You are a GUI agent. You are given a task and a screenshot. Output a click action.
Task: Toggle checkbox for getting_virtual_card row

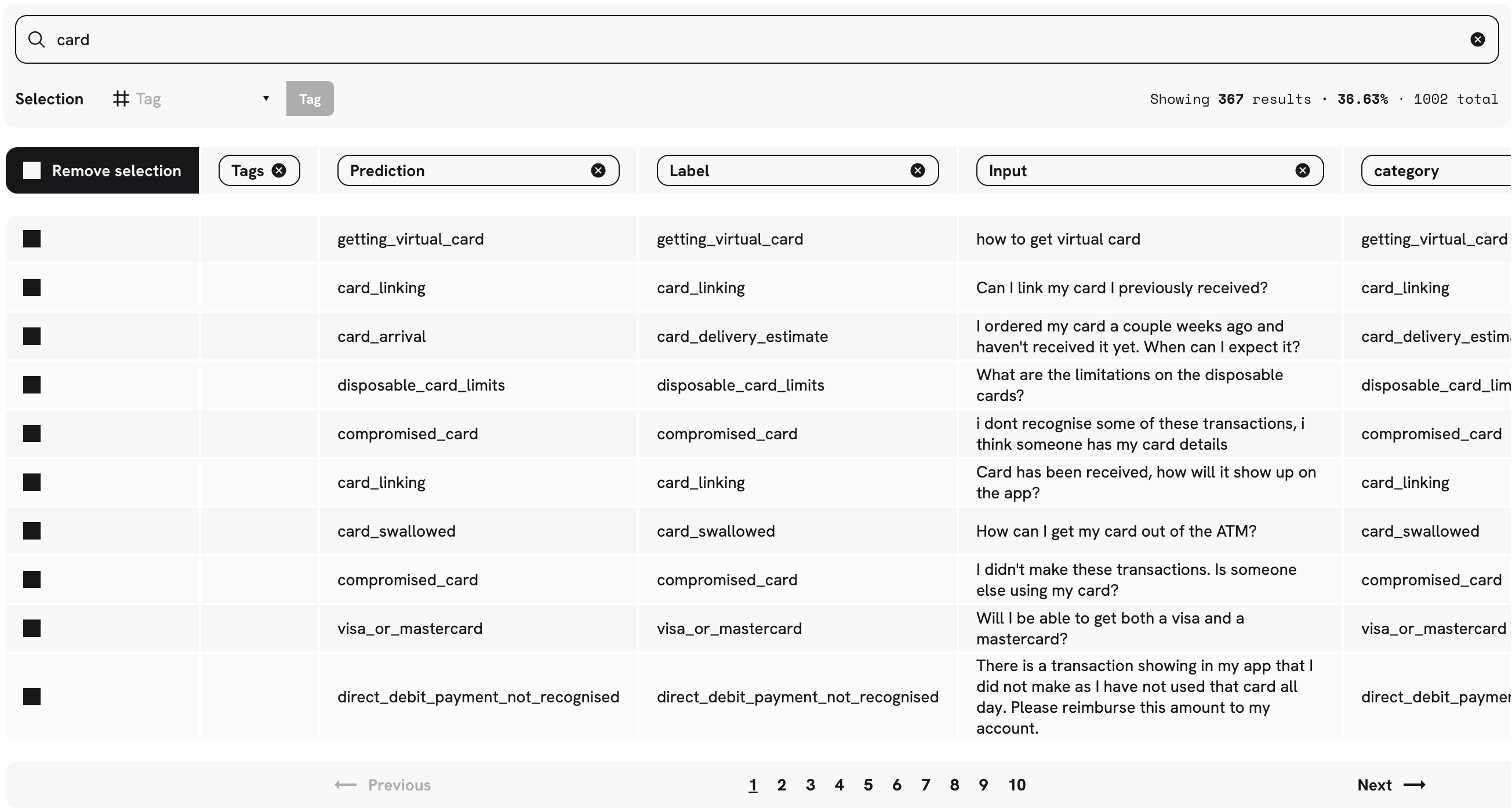[32, 239]
